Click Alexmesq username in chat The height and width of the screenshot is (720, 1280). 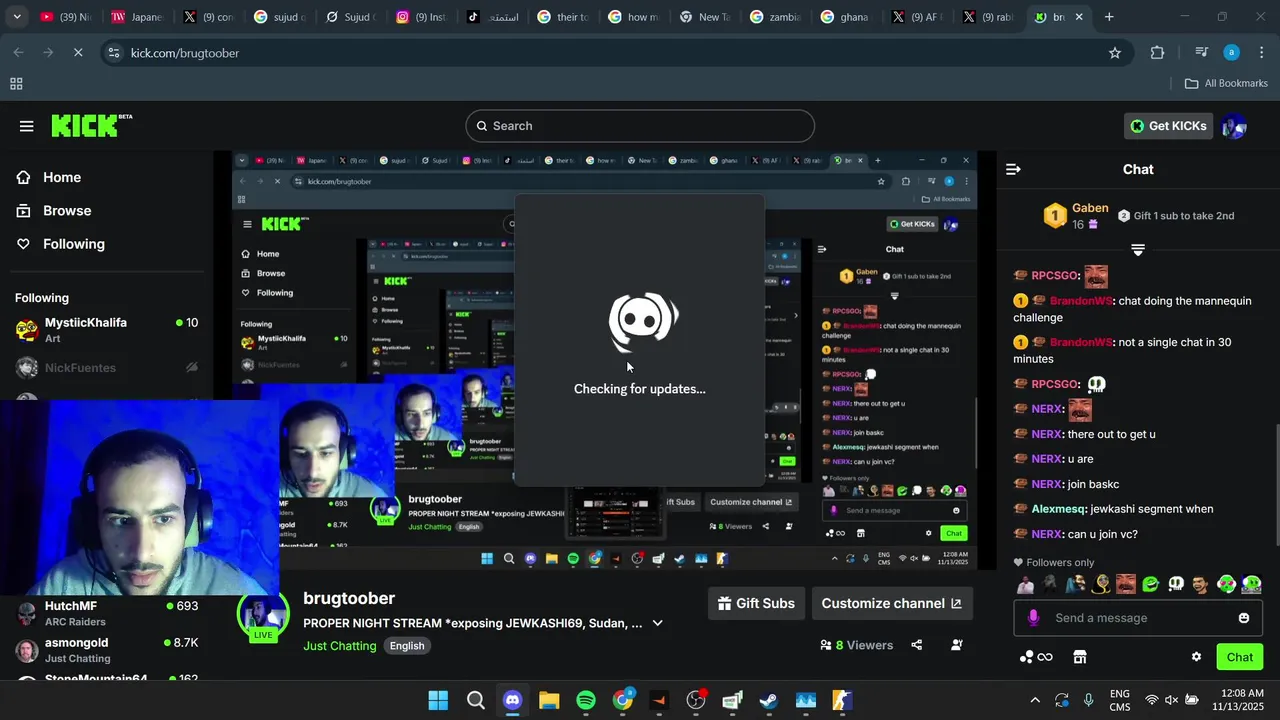coord(1059,509)
